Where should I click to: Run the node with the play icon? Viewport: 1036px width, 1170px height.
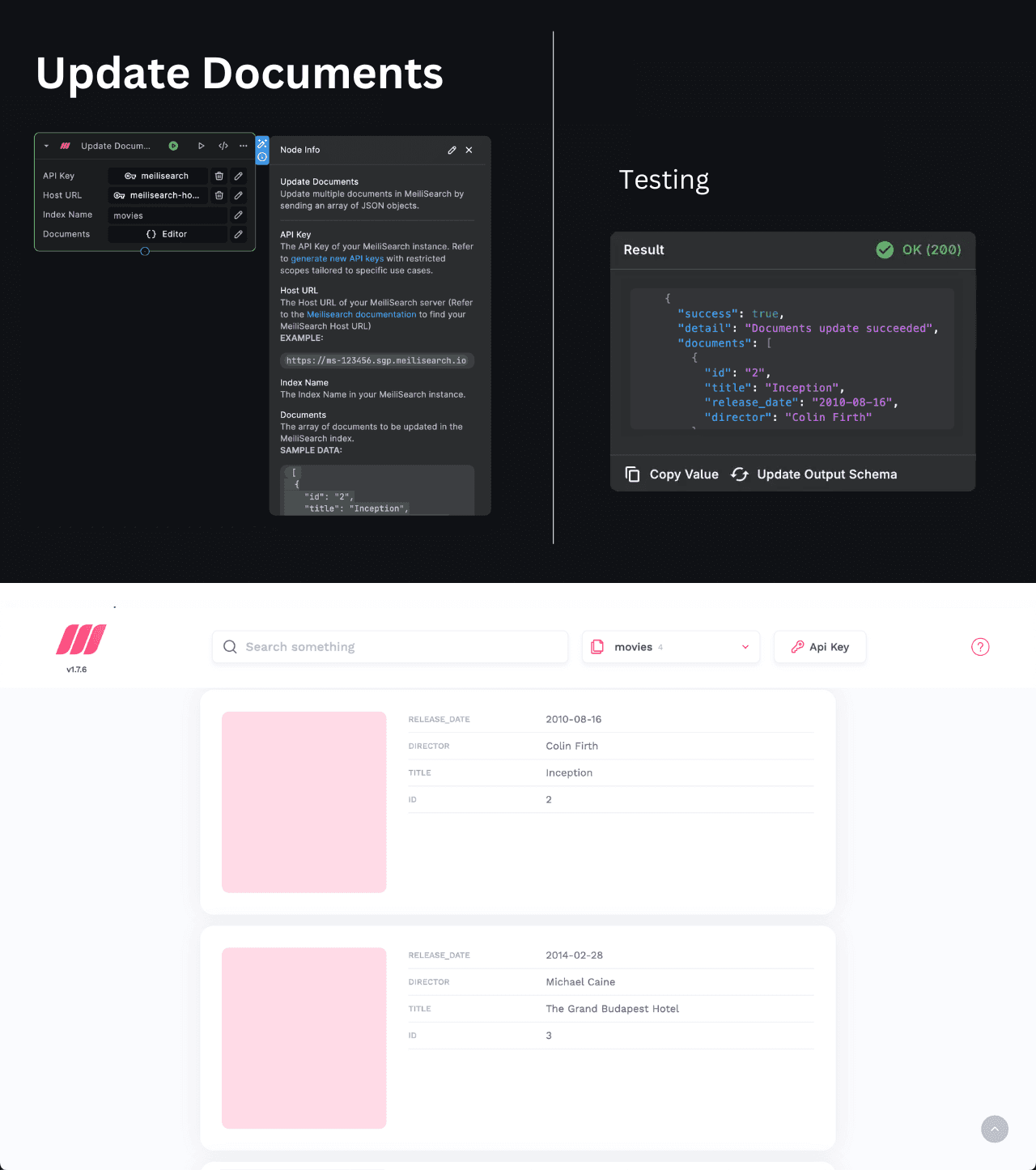201,147
